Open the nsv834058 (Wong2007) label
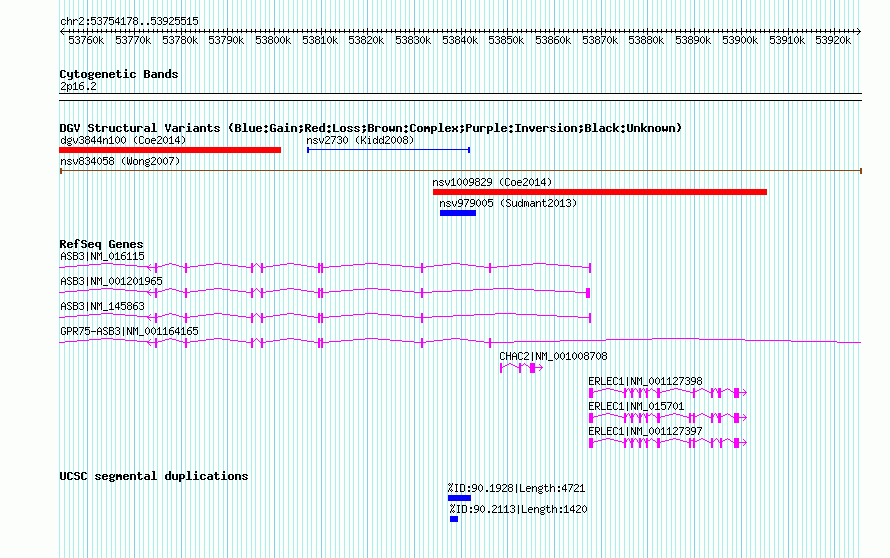890x558 pixels. tap(120, 161)
